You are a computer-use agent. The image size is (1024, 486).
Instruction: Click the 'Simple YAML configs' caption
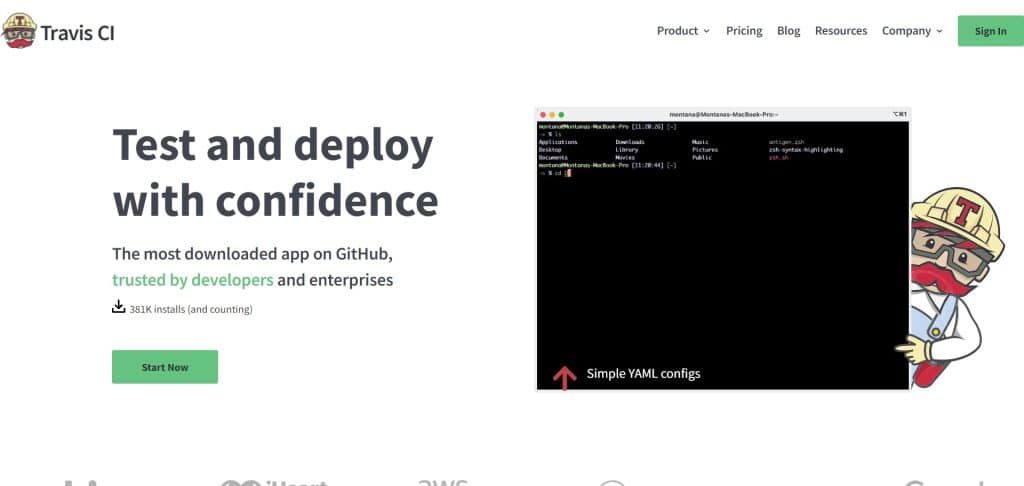tap(643, 374)
